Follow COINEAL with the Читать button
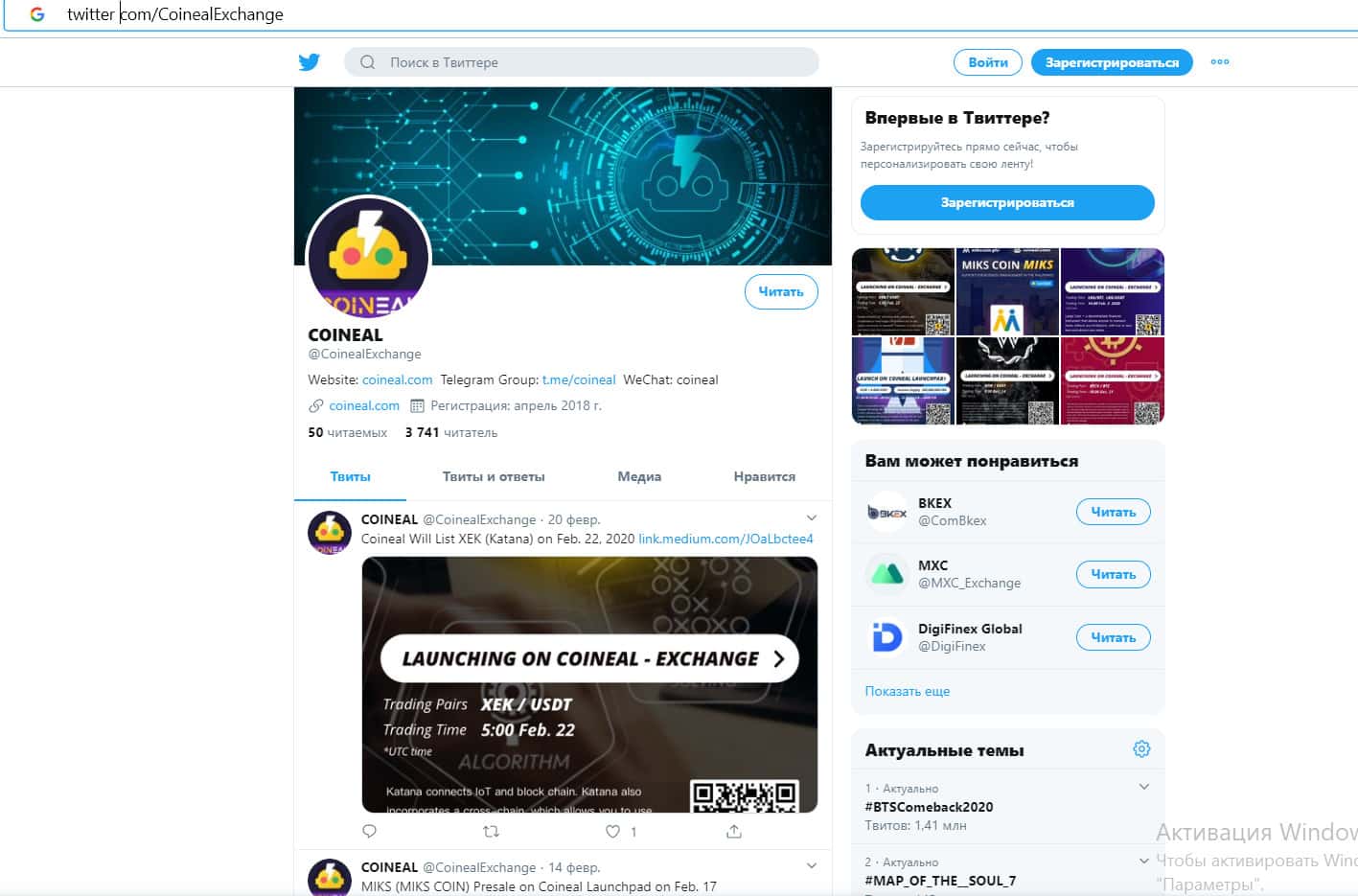1358x896 pixels. pyautogui.click(x=781, y=291)
